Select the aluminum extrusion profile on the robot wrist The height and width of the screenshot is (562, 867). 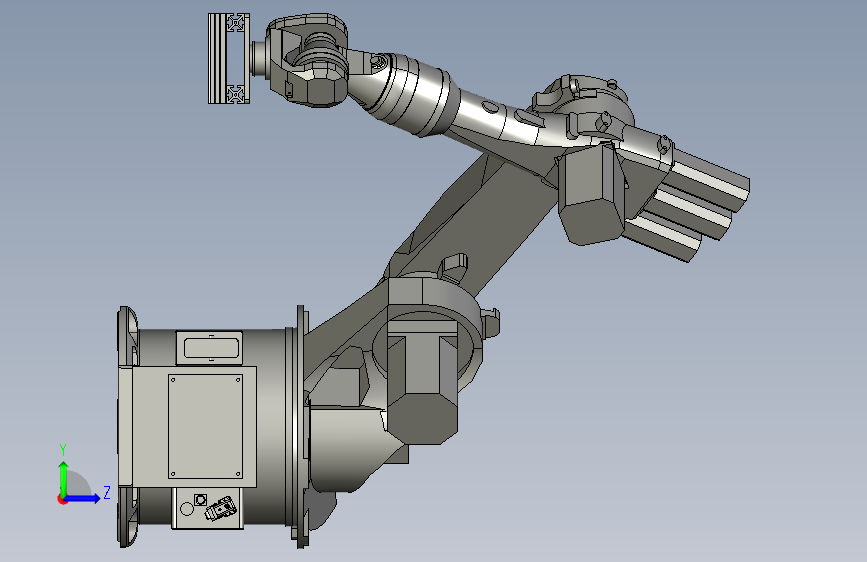coord(229,58)
